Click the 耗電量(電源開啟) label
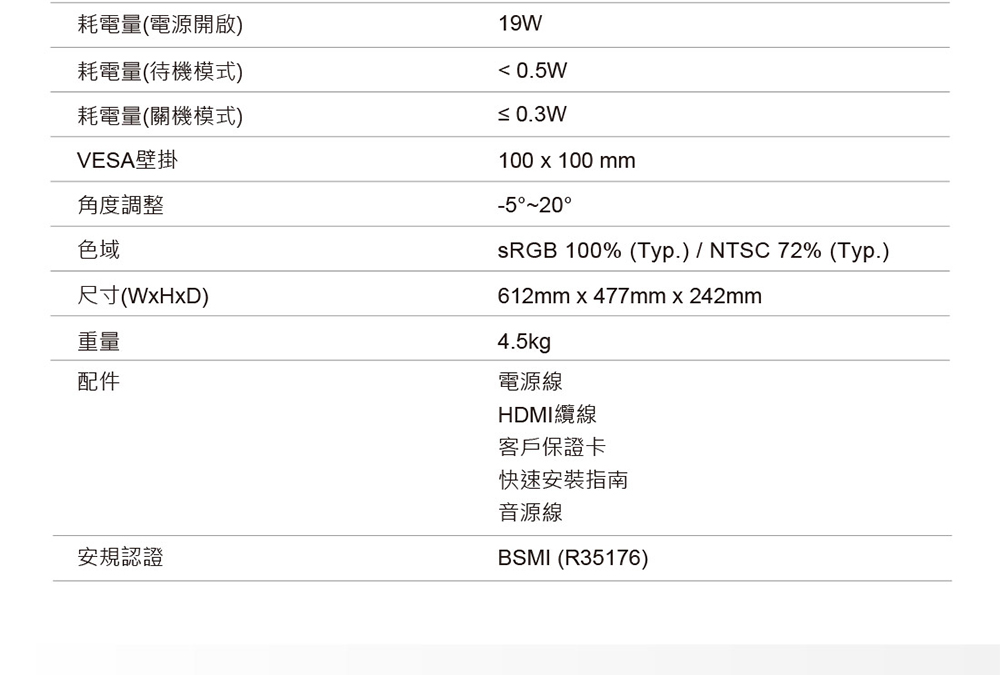This screenshot has width=1000, height=675. (159, 26)
